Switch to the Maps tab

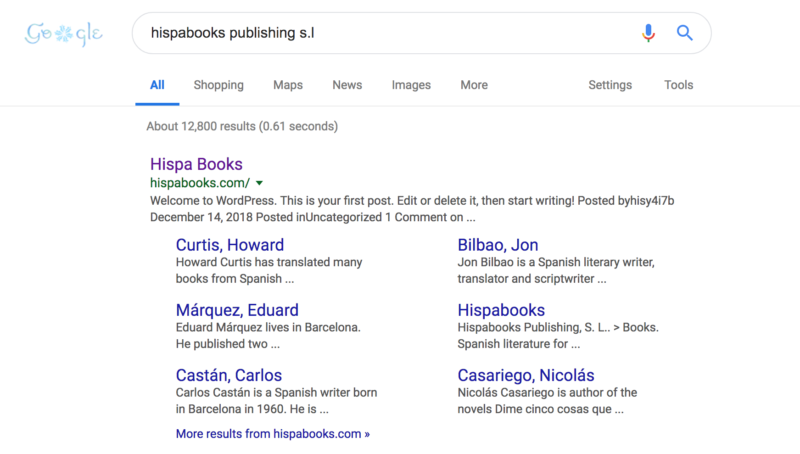(x=288, y=85)
